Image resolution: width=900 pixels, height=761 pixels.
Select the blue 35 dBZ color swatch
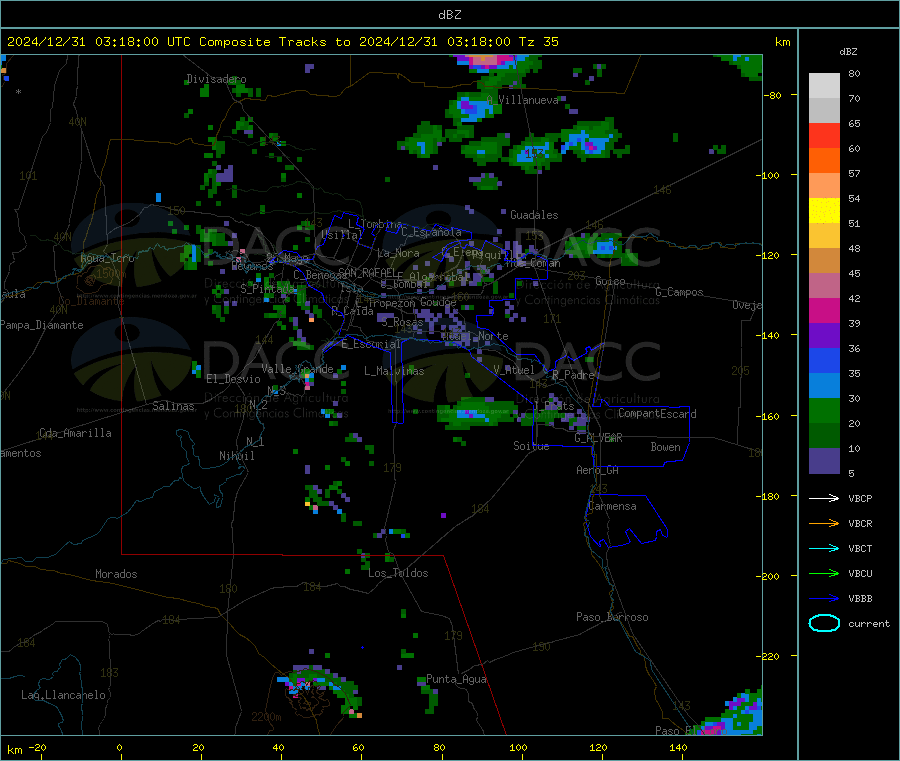(824, 360)
